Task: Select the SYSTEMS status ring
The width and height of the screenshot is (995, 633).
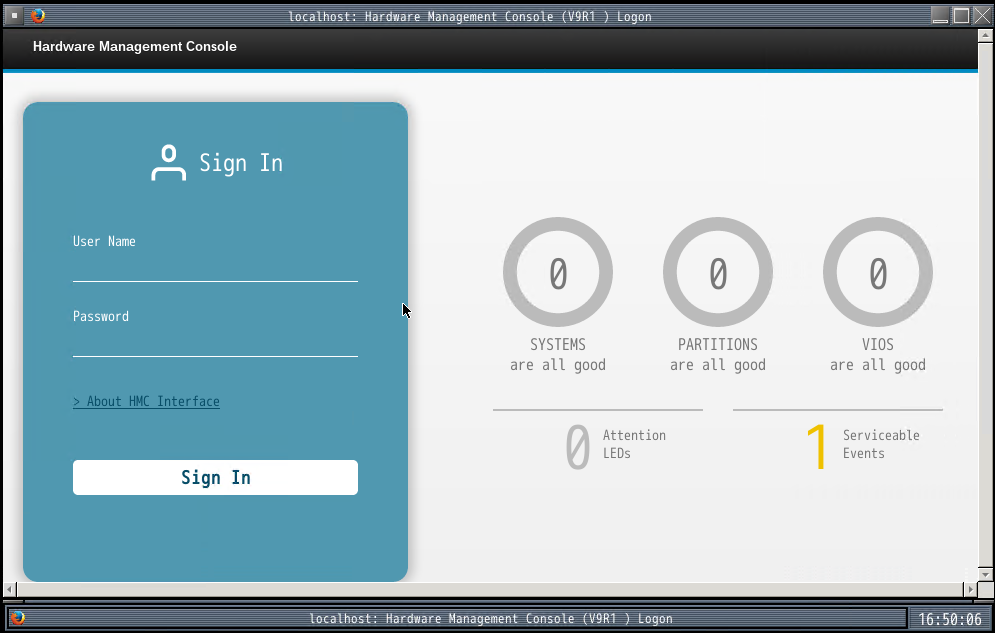Action: click(558, 272)
